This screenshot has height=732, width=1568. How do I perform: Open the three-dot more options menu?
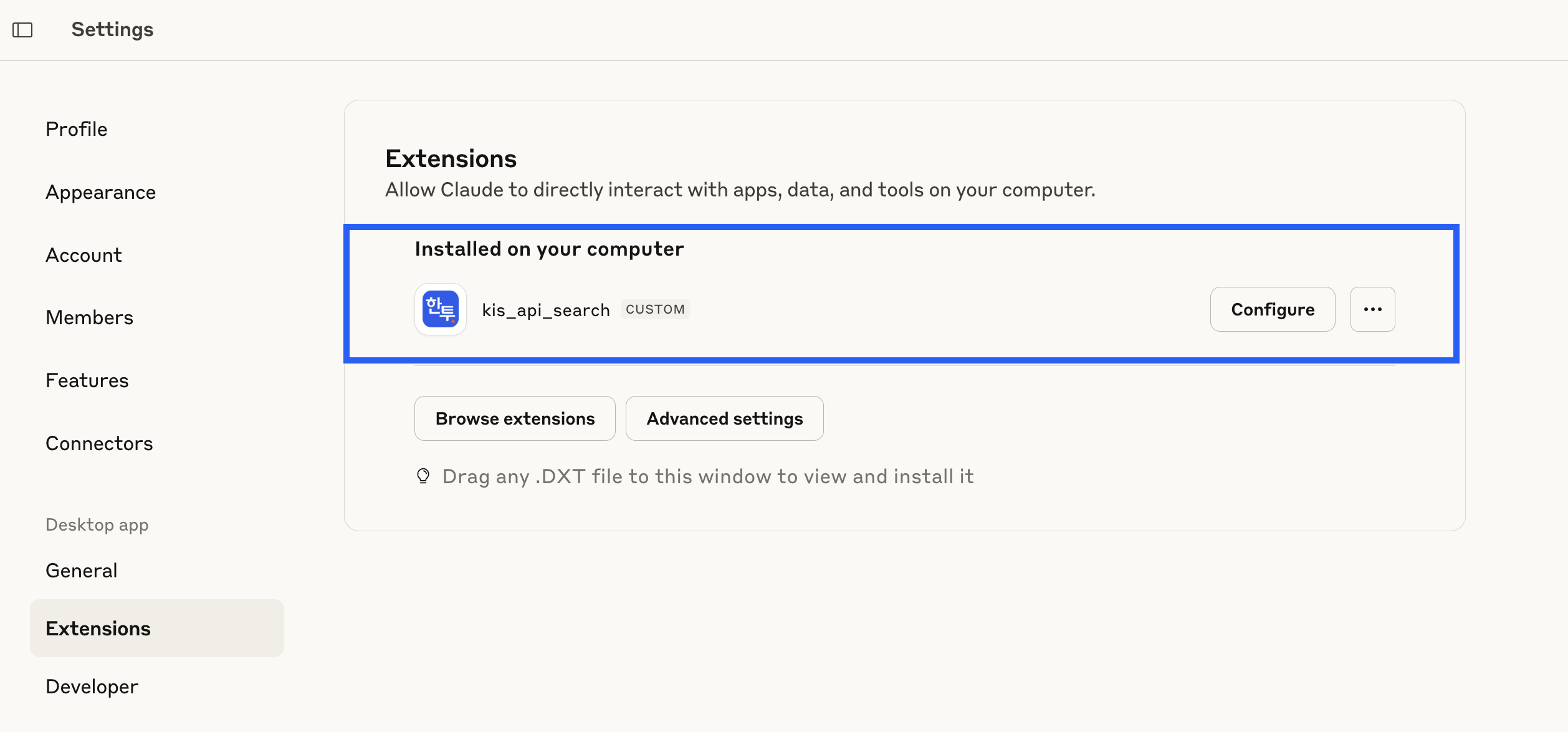1372,309
